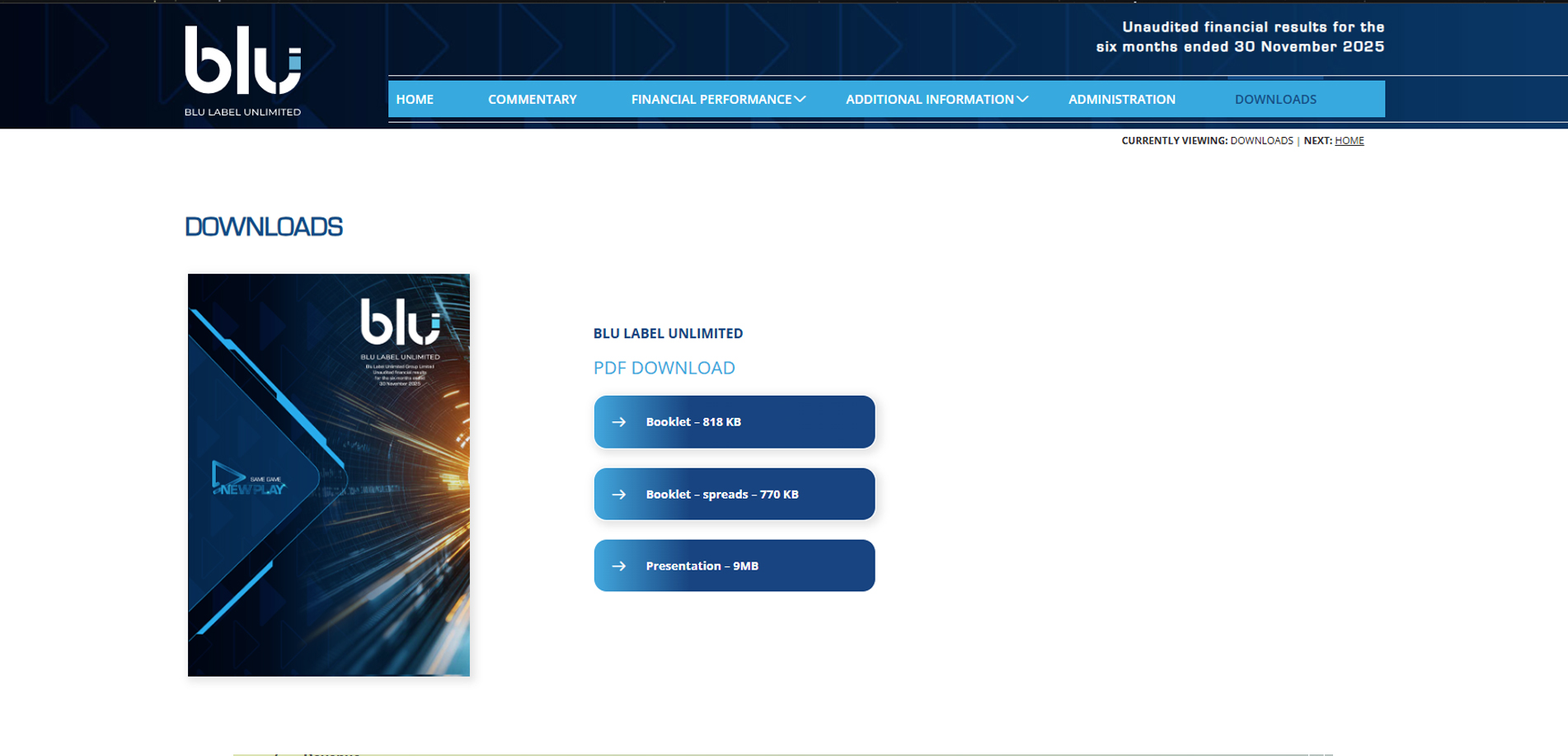Click the blu logo on the booklet cover
The image size is (1568, 756).
(401, 322)
